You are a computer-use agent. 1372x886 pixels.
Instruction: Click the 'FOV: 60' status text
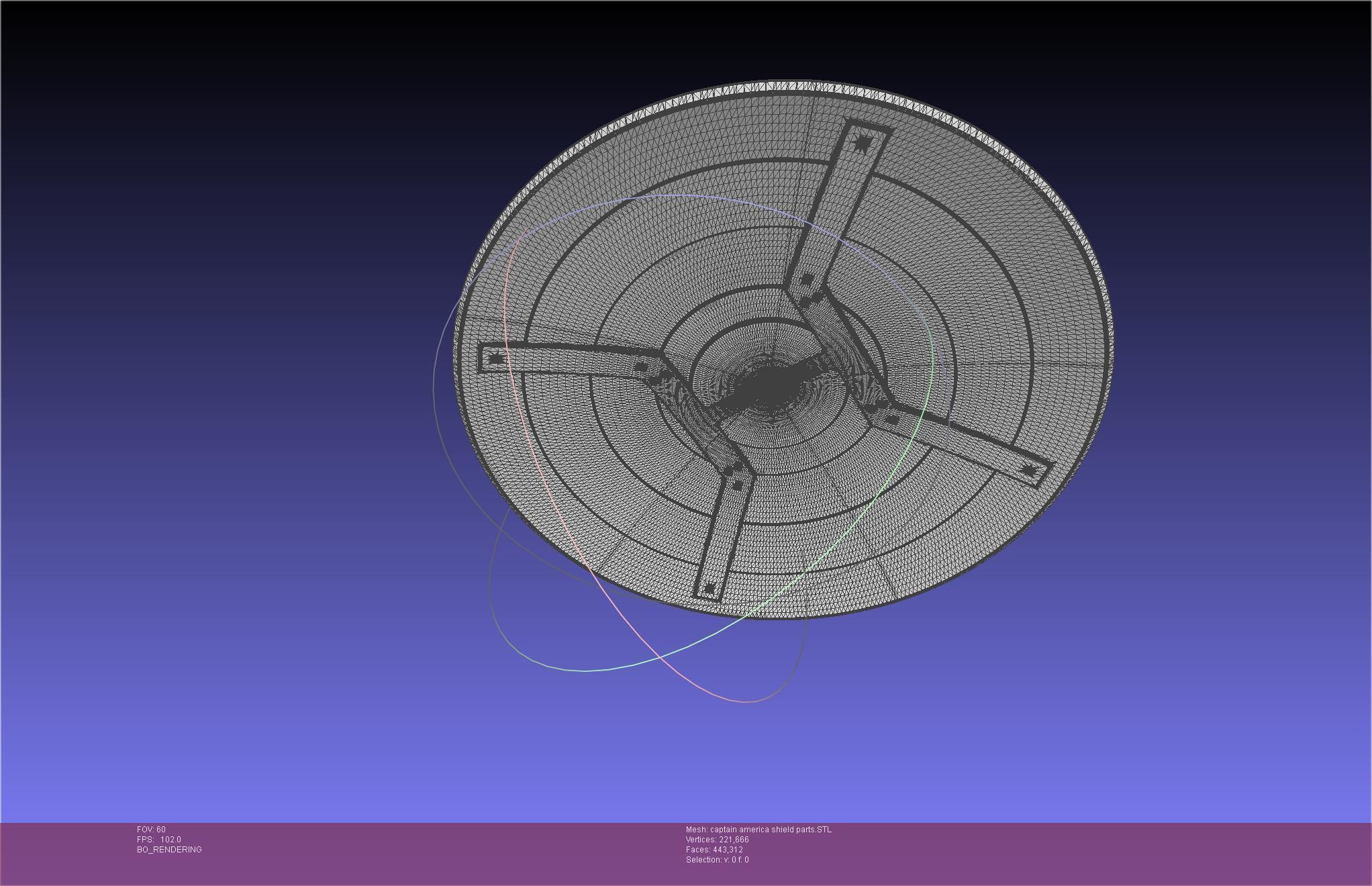click(151, 830)
